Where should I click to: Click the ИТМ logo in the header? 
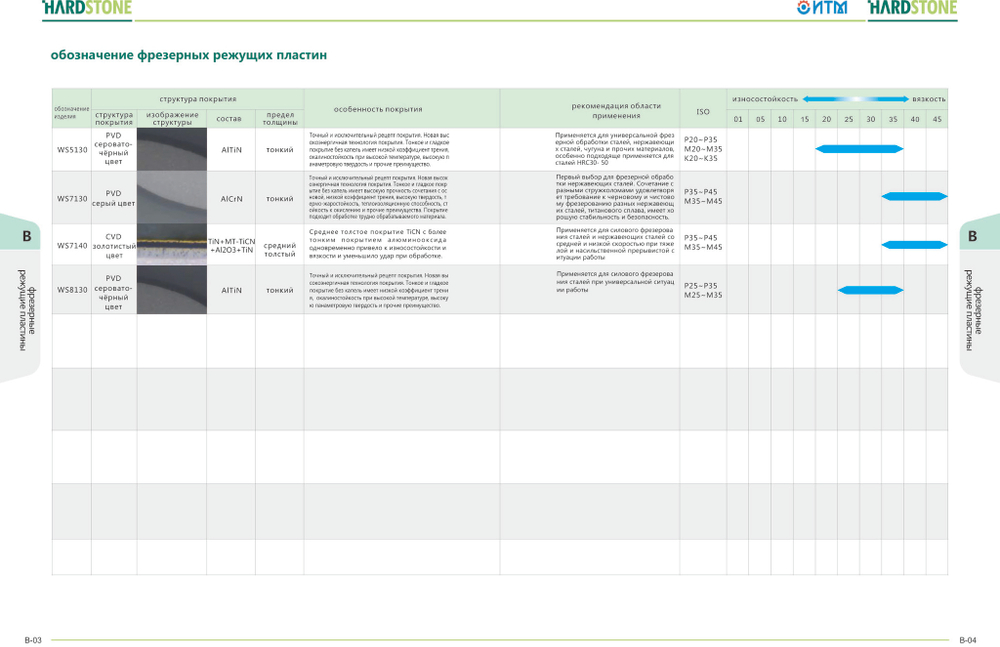[822, 9]
